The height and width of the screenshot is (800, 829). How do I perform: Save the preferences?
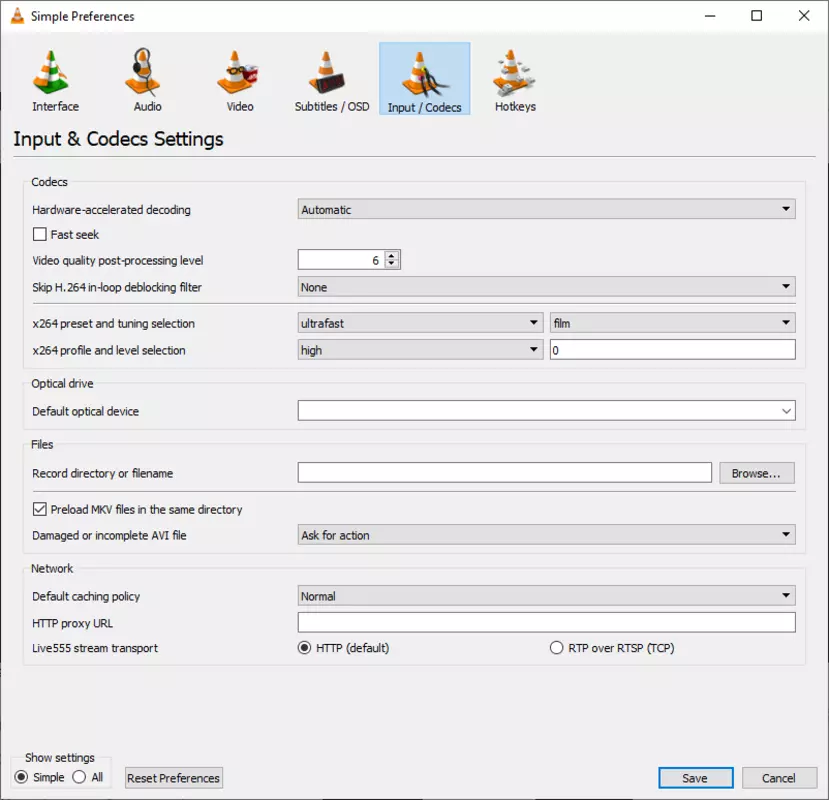point(695,778)
